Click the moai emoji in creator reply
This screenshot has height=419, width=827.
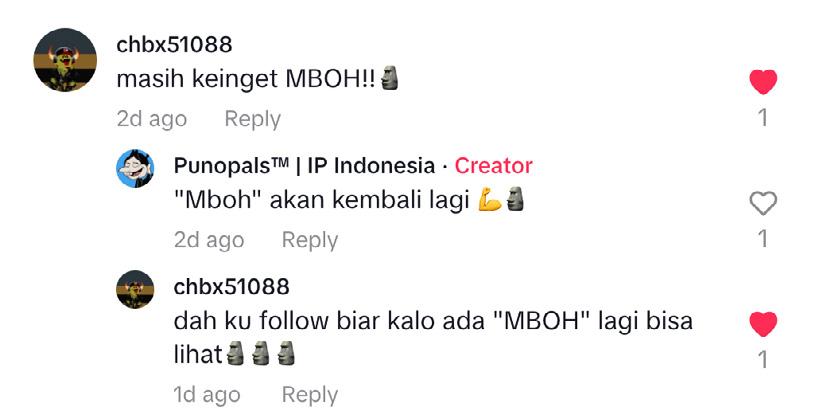pos(515,199)
